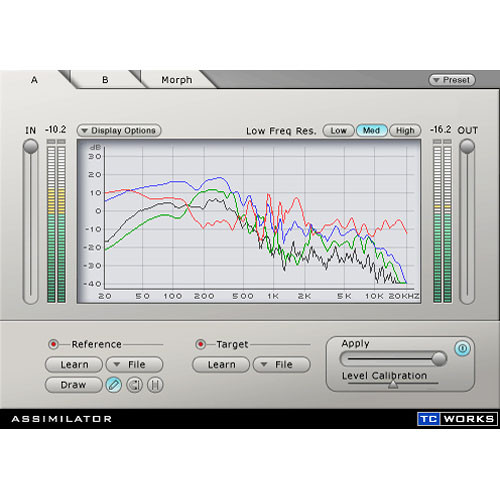Set Low Freq Res. to Low
The width and height of the screenshot is (500, 500).
(338, 130)
